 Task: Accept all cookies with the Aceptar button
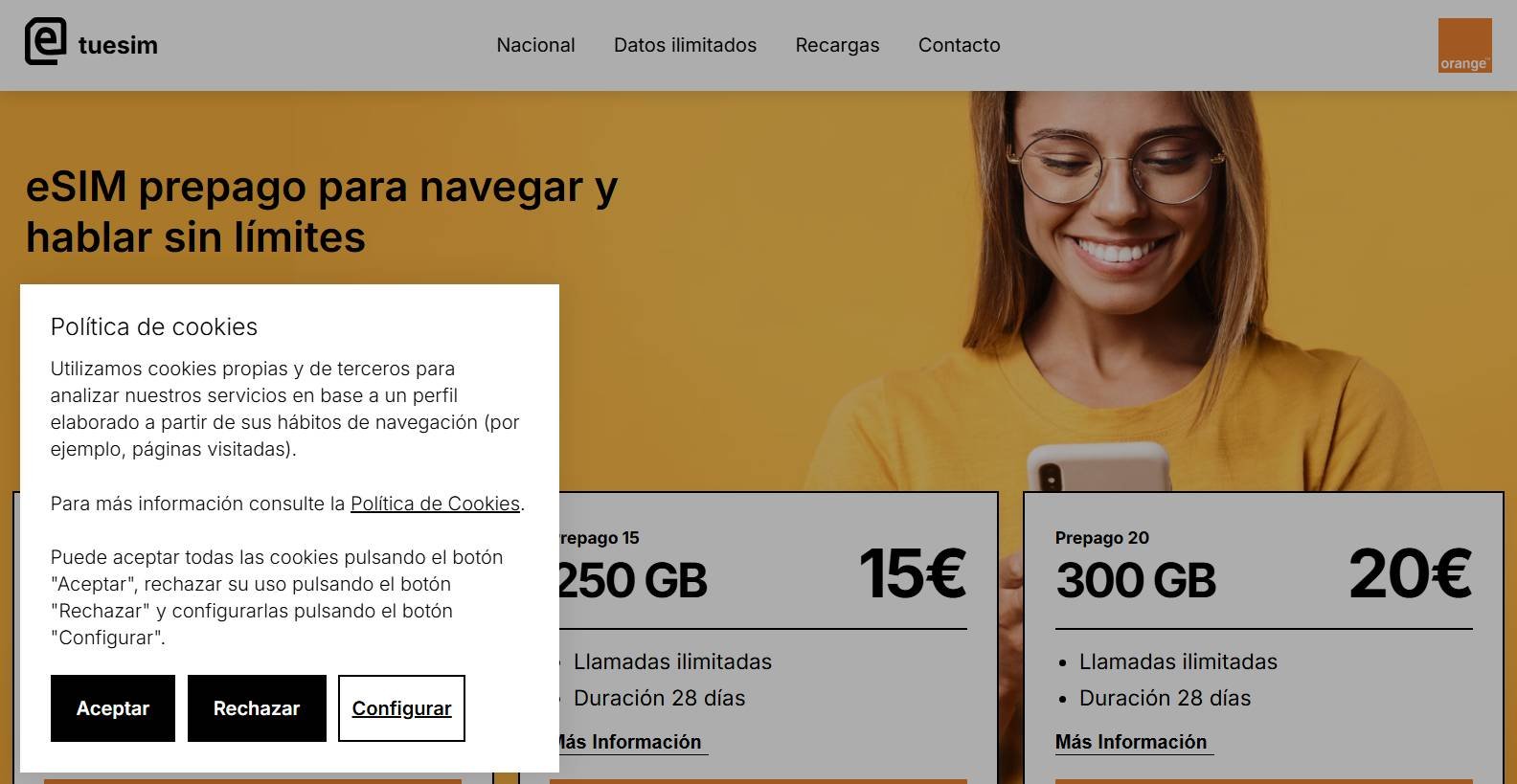pos(113,708)
